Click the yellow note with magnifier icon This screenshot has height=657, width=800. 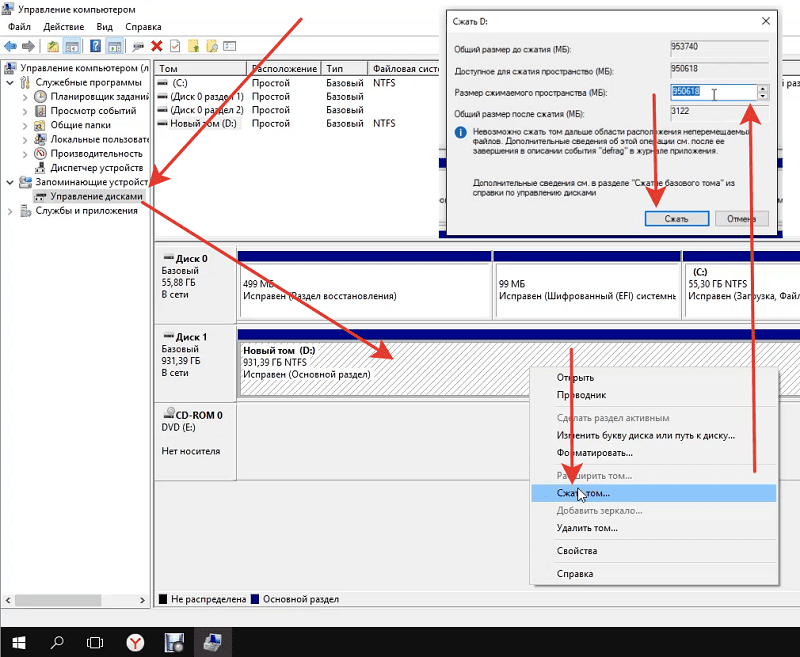pyautogui.click(x=212, y=46)
